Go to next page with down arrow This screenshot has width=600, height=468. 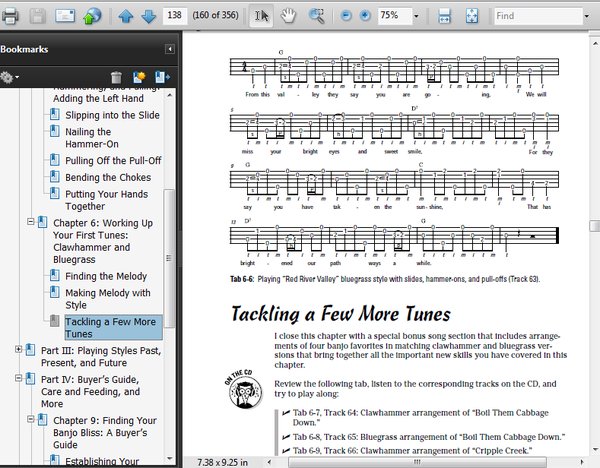148,16
